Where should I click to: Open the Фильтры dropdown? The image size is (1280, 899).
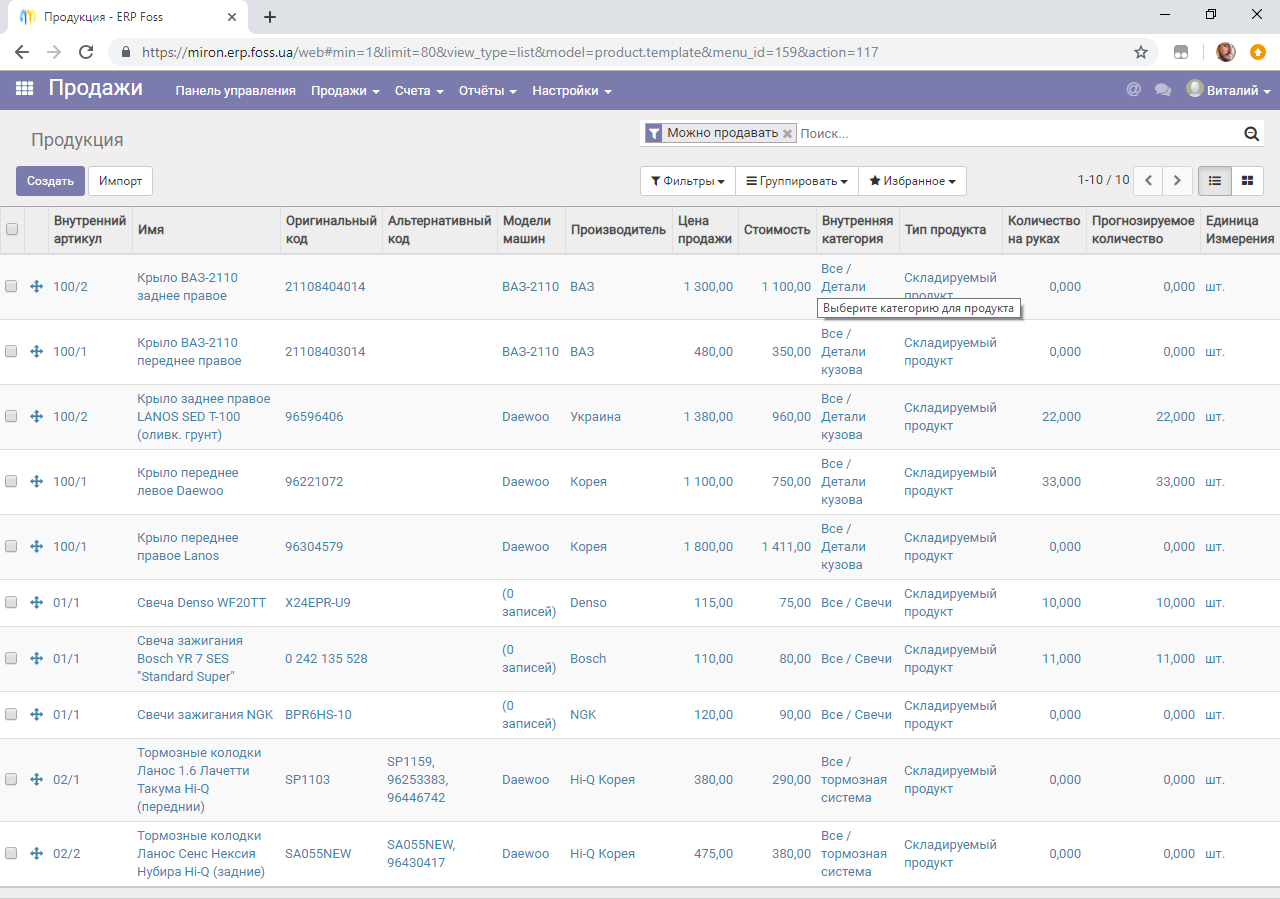(688, 181)
